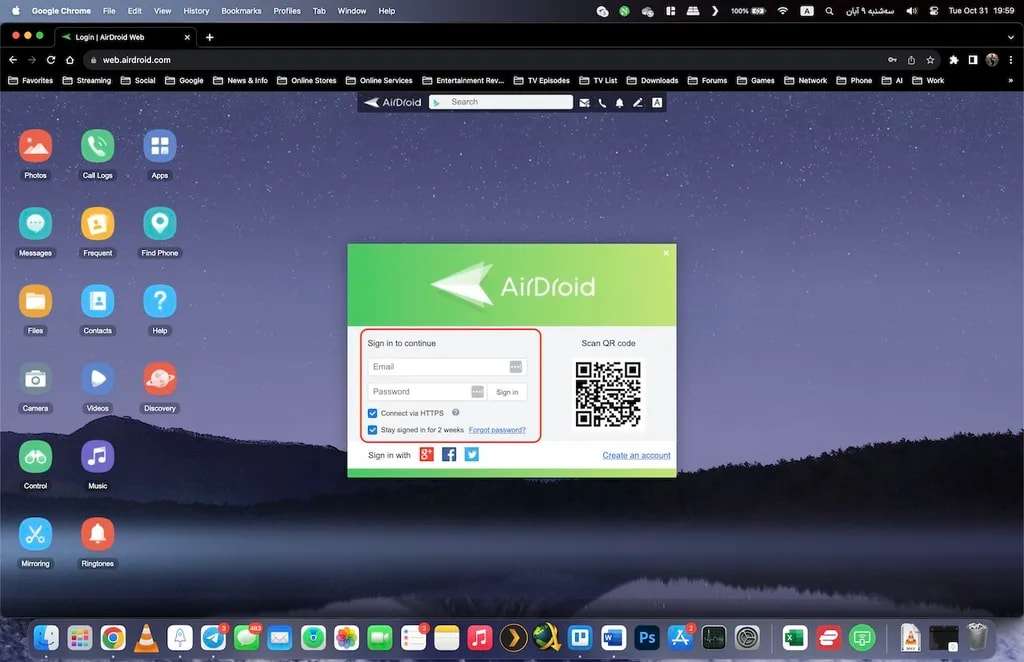Click the HTTPS help question mark icon

click(455, 412)
